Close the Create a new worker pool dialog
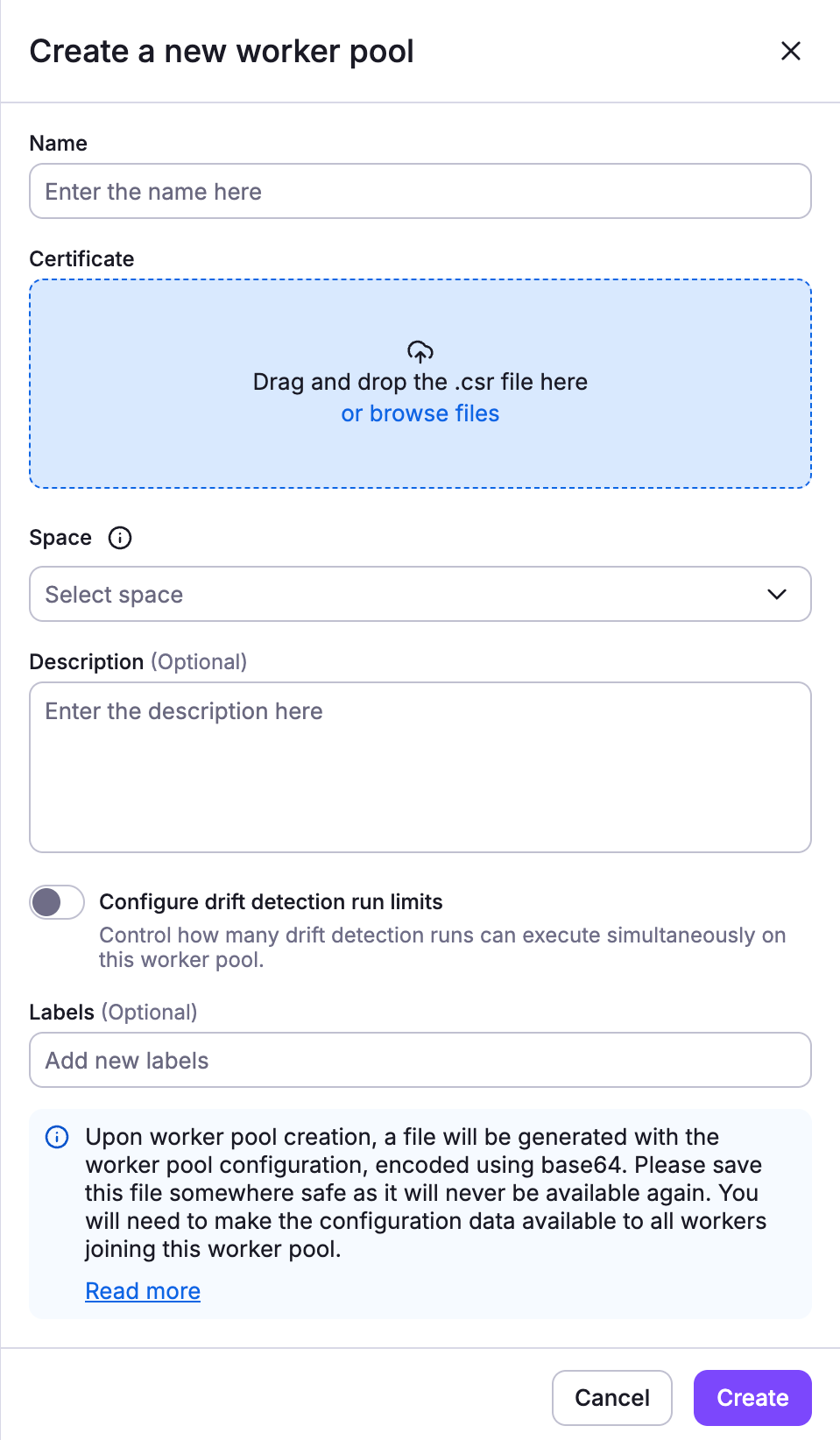This screenshot has width=840, height=1440. 790,51
